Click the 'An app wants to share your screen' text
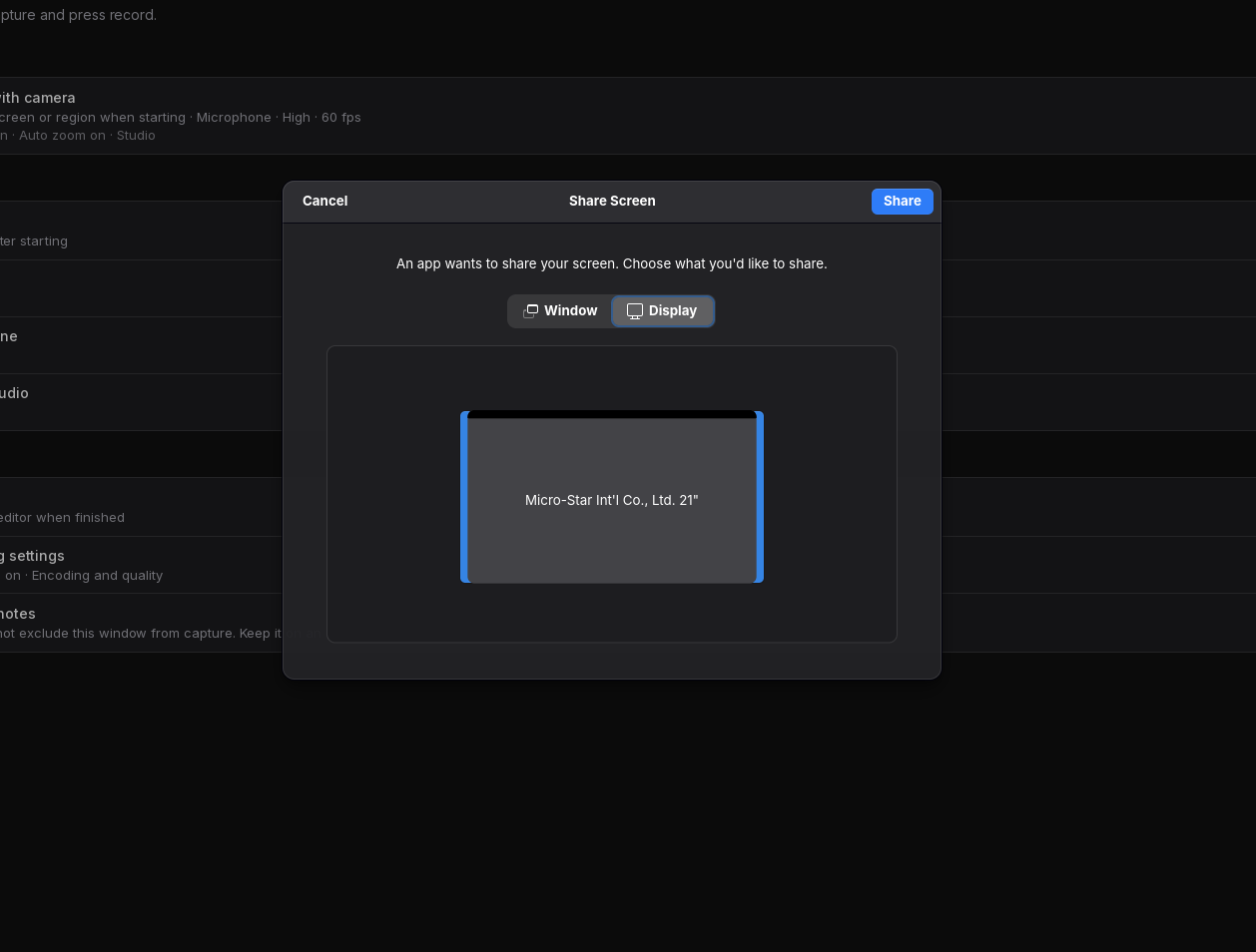Image resolution: width=1256 pixels, height=952 pixels. coord(612,264)
